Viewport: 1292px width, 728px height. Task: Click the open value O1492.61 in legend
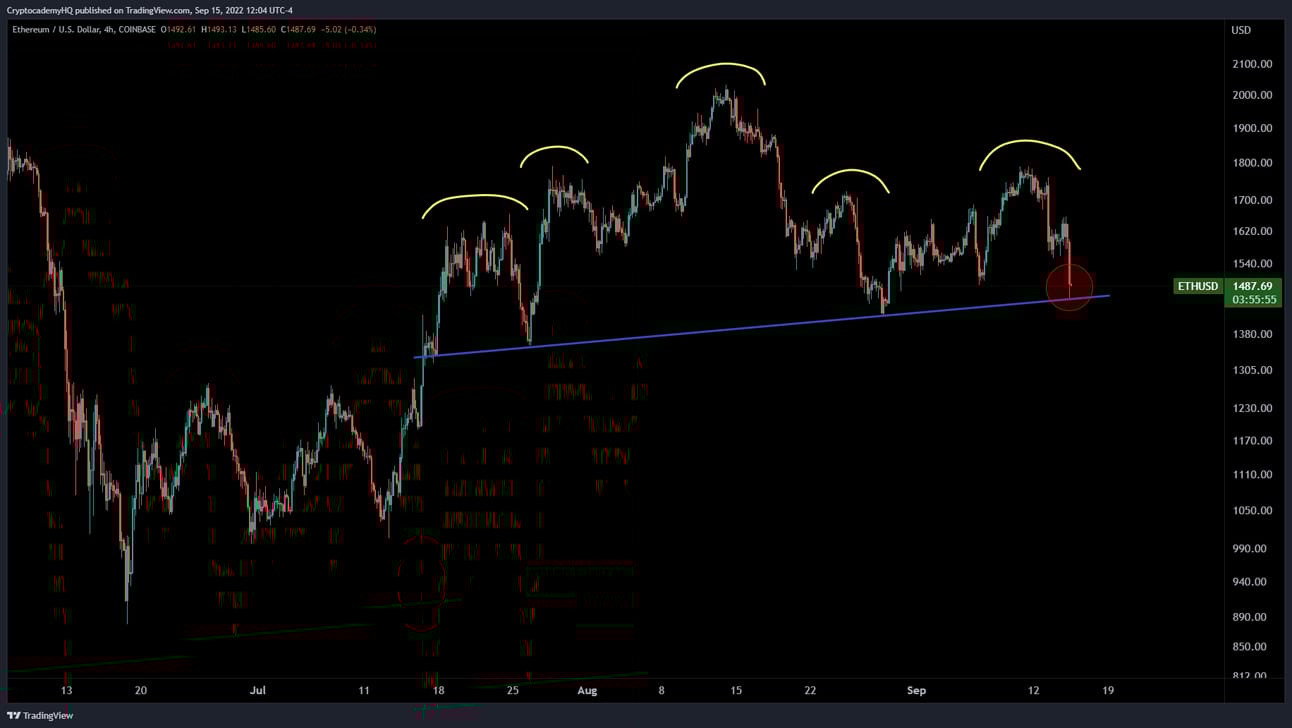click(178, 30)
